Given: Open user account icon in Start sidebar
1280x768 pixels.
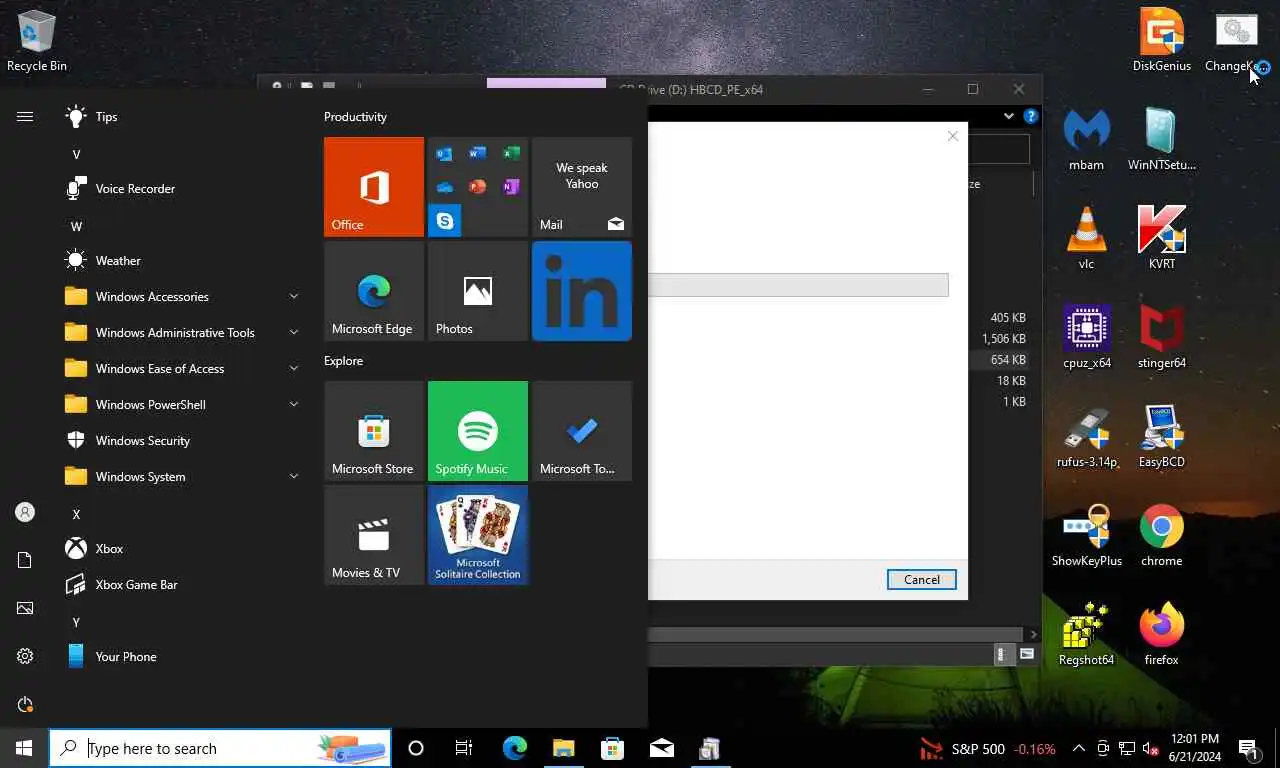Looking at the screenshot, I should coord(25,512).
